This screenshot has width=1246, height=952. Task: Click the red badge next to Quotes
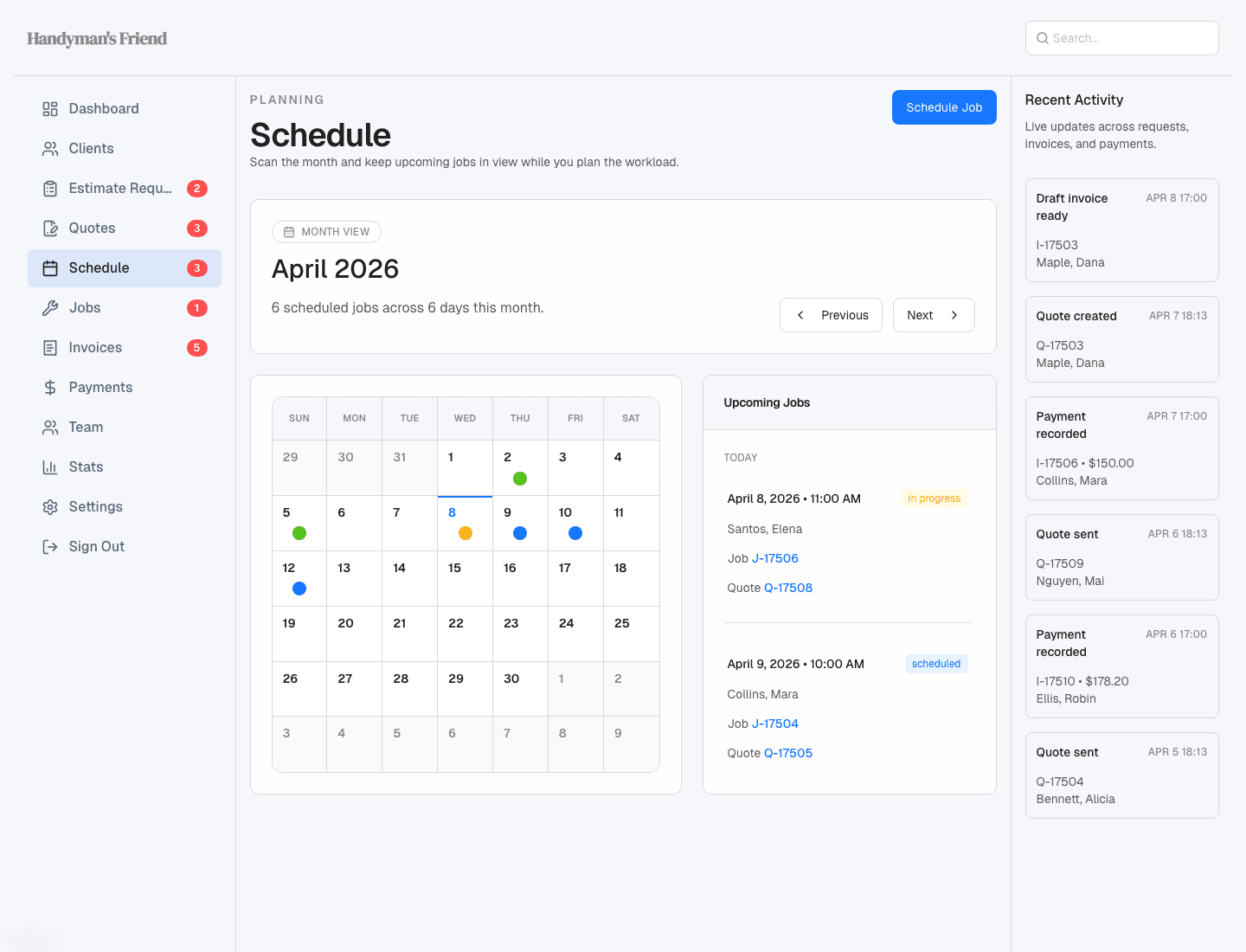tap(197, 228)
